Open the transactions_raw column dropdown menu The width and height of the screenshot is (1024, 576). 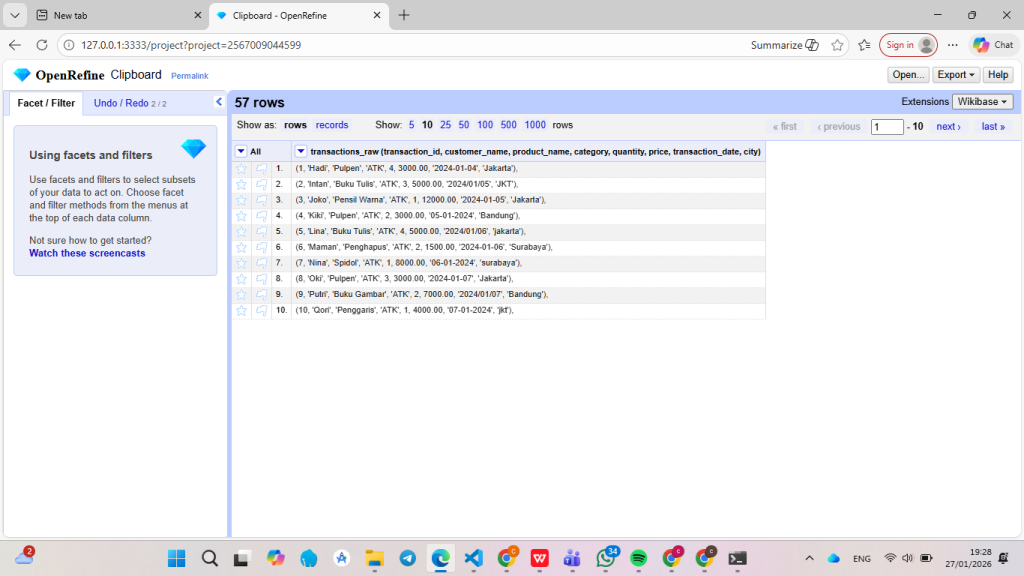(301, 152)
